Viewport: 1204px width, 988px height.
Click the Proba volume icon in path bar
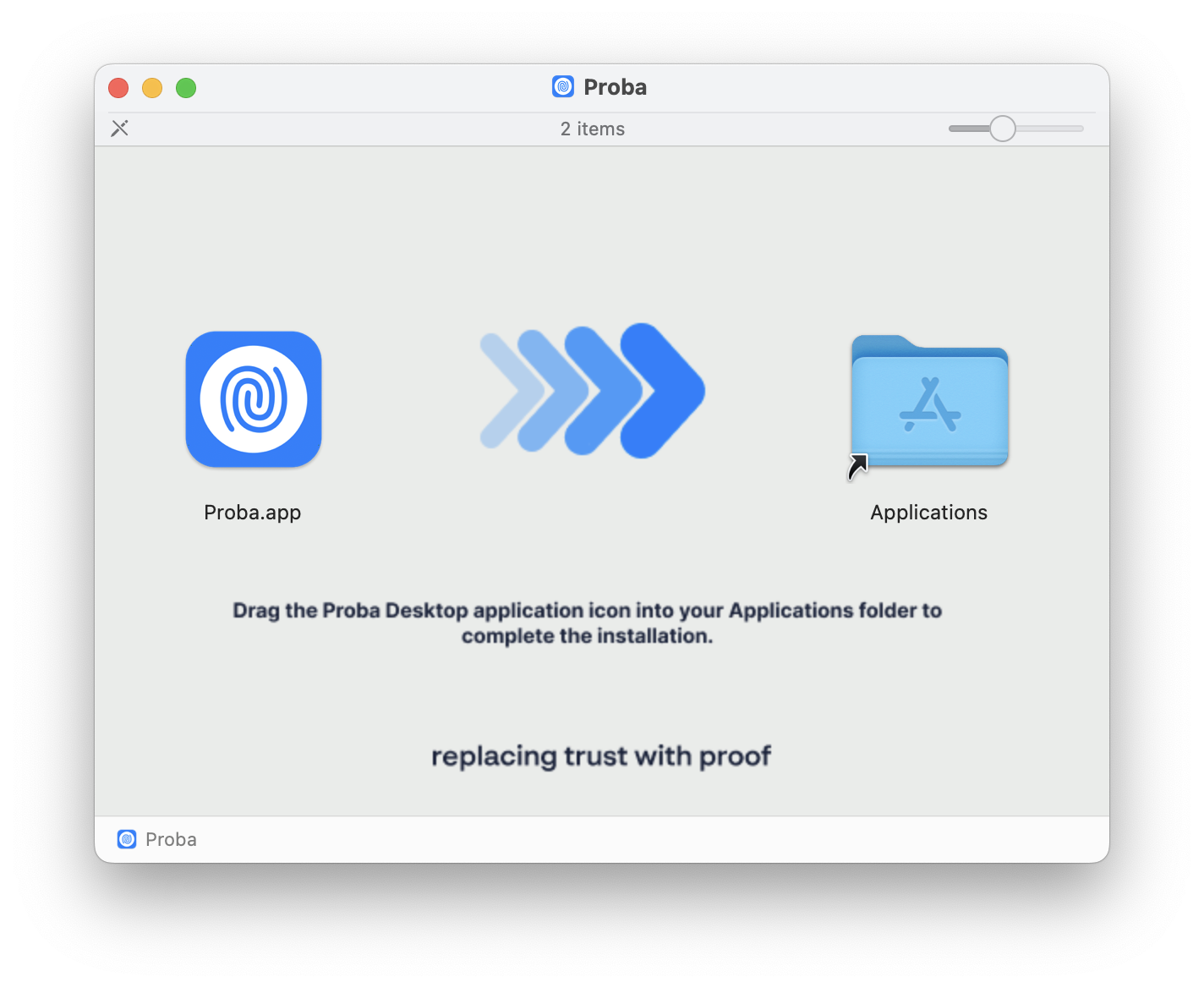[x=127, y=839]
